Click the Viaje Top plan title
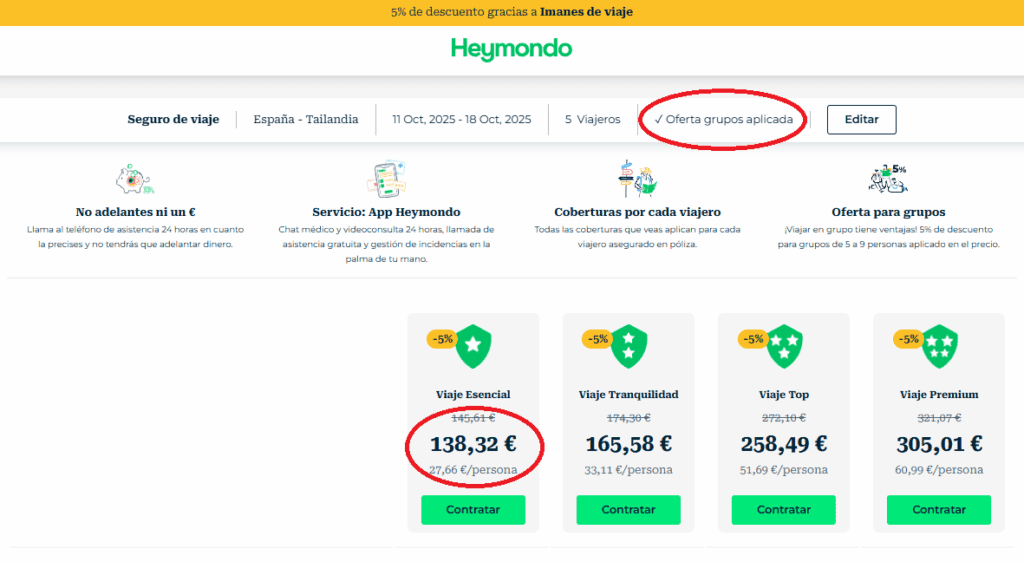Screen dimensions: 1024x562 [784, 394]
